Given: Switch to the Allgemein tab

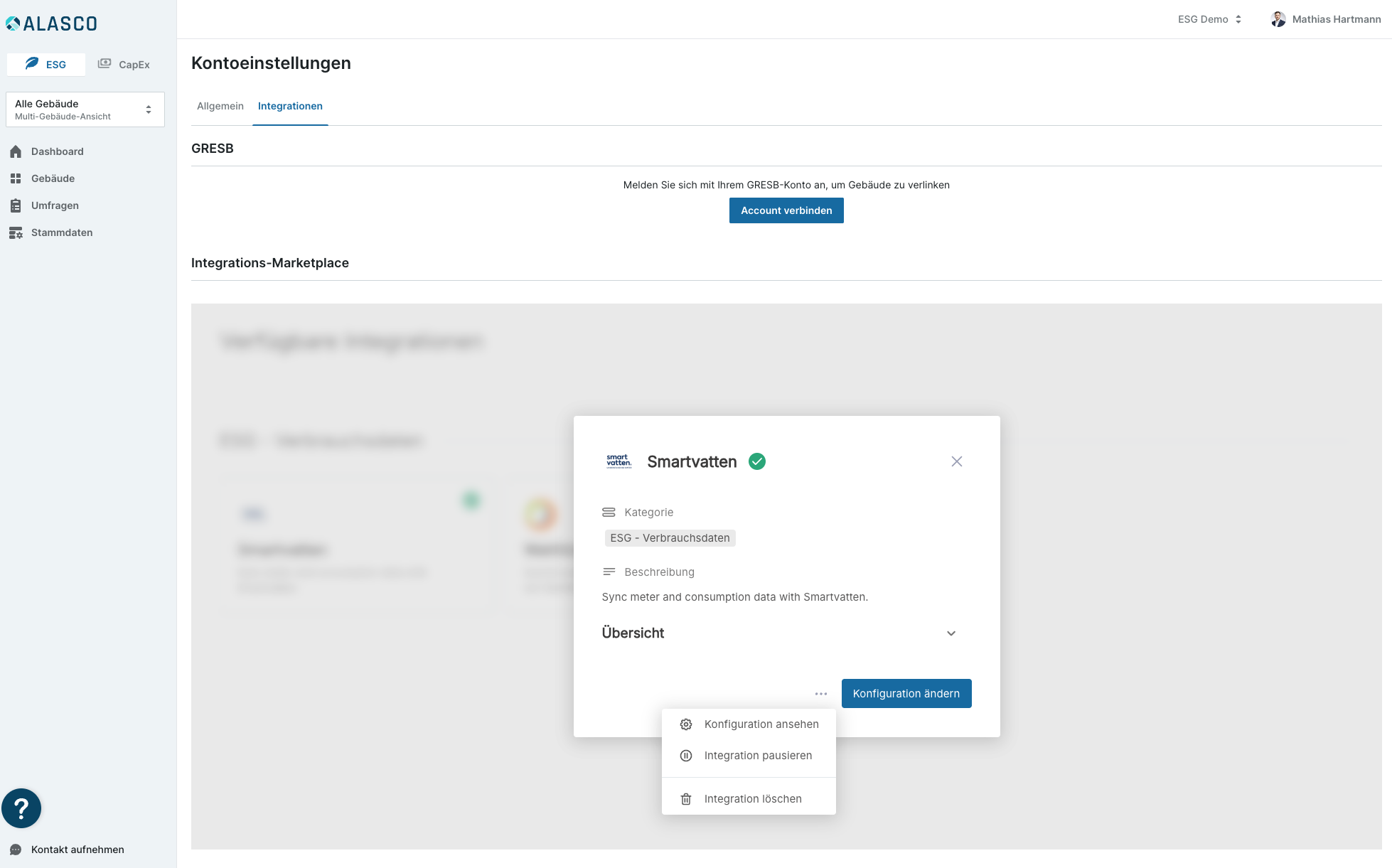Looking at the screenshot, I should pyautogui.click(x=220, y=106).
